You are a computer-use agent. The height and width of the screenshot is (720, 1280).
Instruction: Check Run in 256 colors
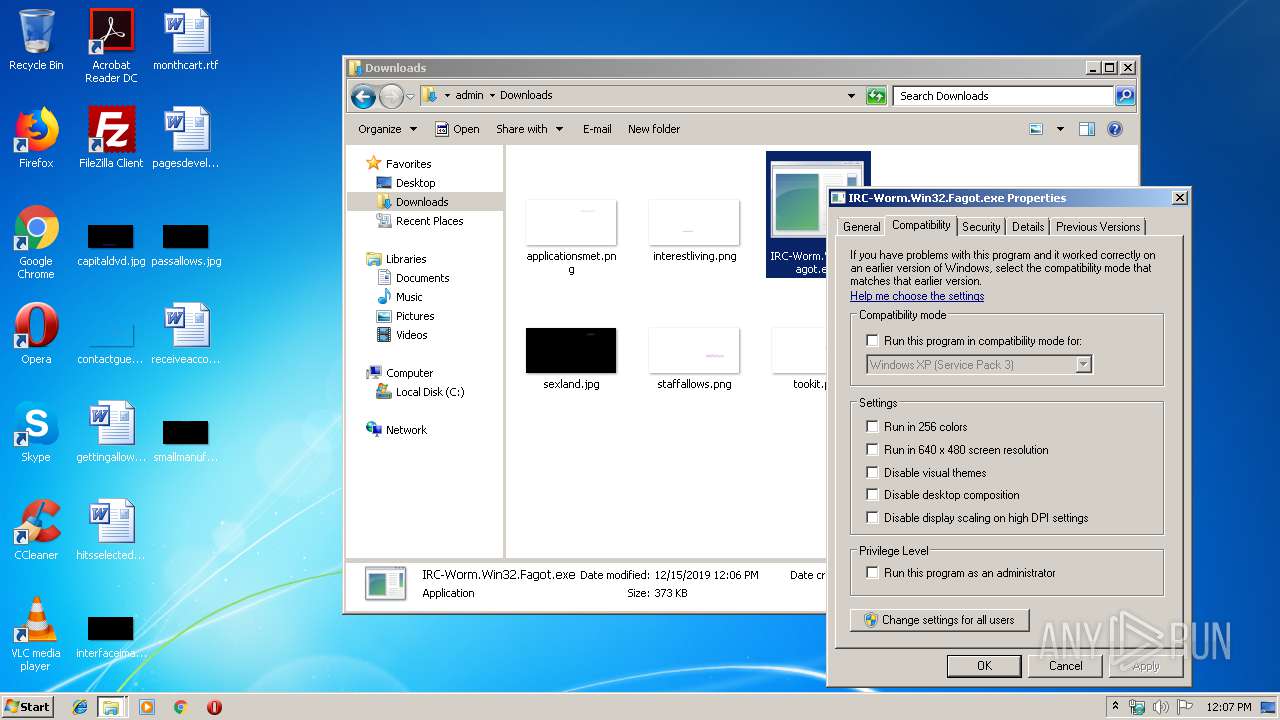click(x=873, y=427)
